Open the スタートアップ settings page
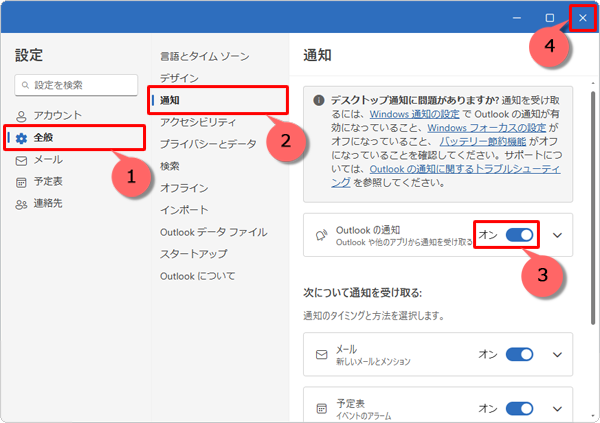 (194, 254)
